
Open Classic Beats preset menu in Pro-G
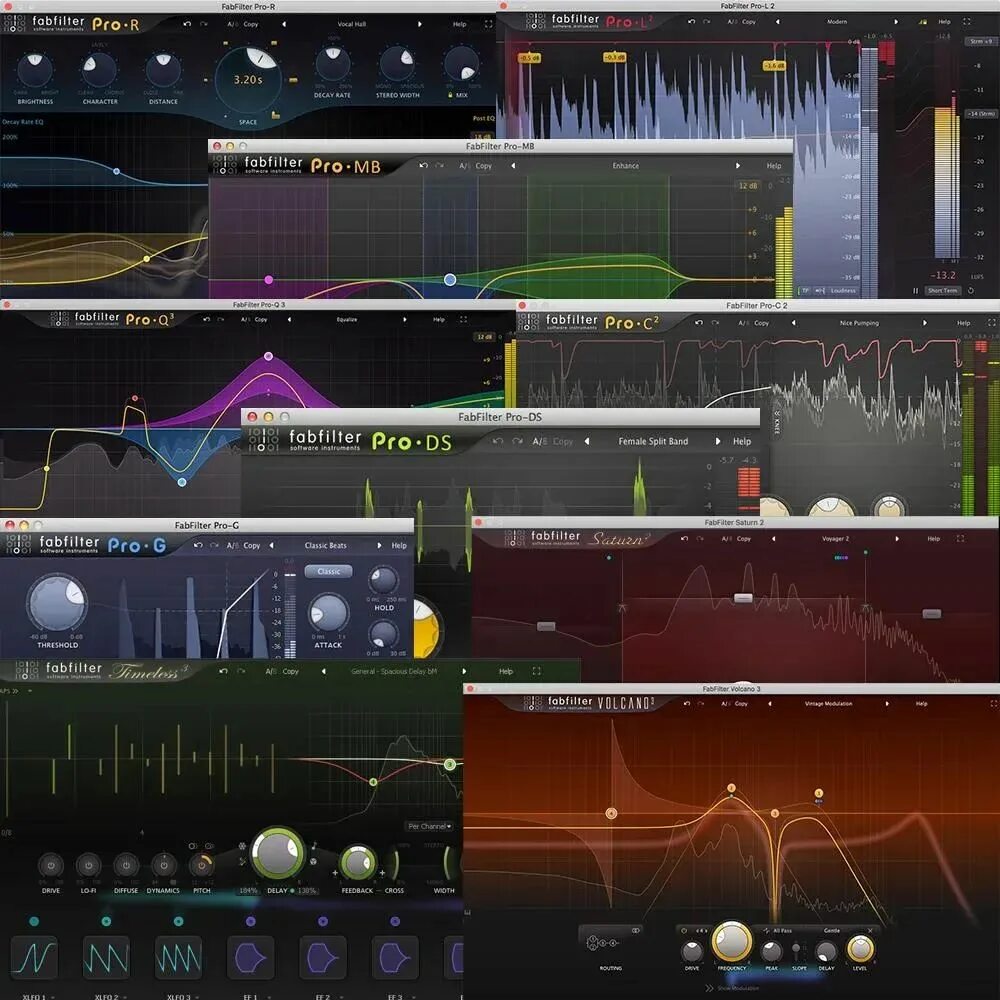pos(325,546)
